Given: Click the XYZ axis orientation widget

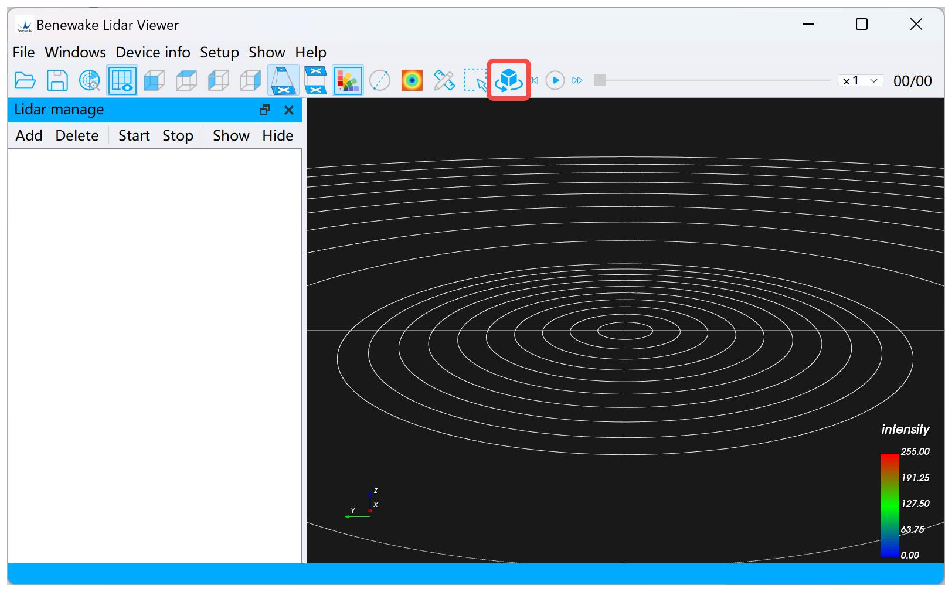Looking at the screenshot, I should tap(363, 503).
